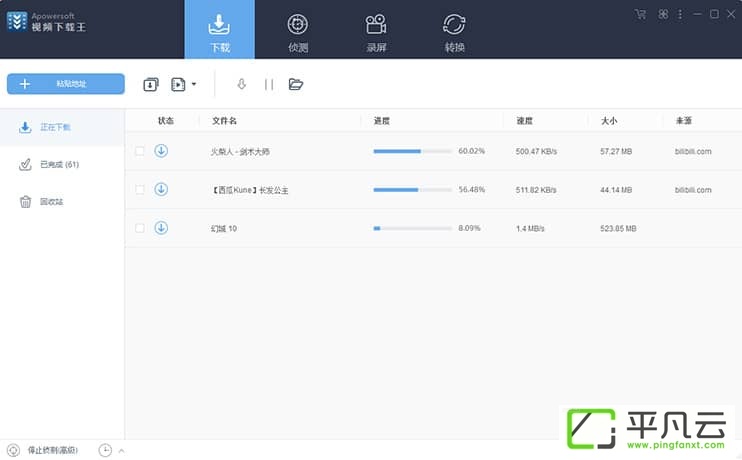The height and width of the screenshot is (460, 742).
Task: Click the 8.09% progress bar
Action: (x=413, y=228)
